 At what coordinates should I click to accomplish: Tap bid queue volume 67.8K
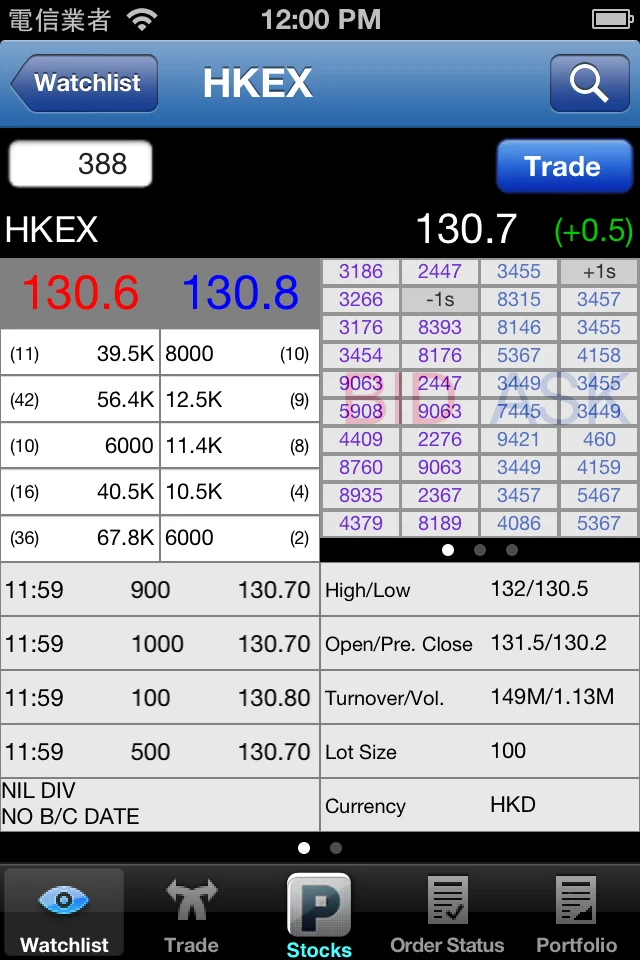125,538
